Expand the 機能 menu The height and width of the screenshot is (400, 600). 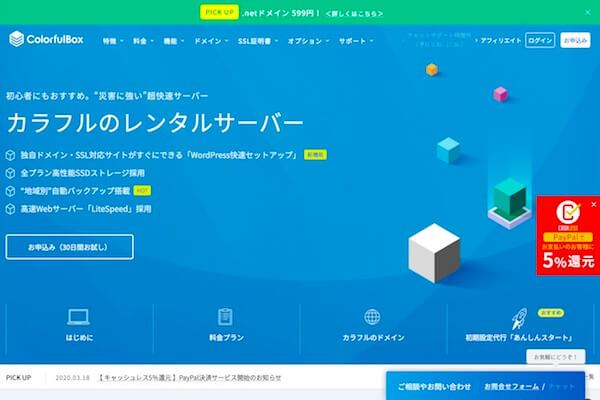click(174, 41)
